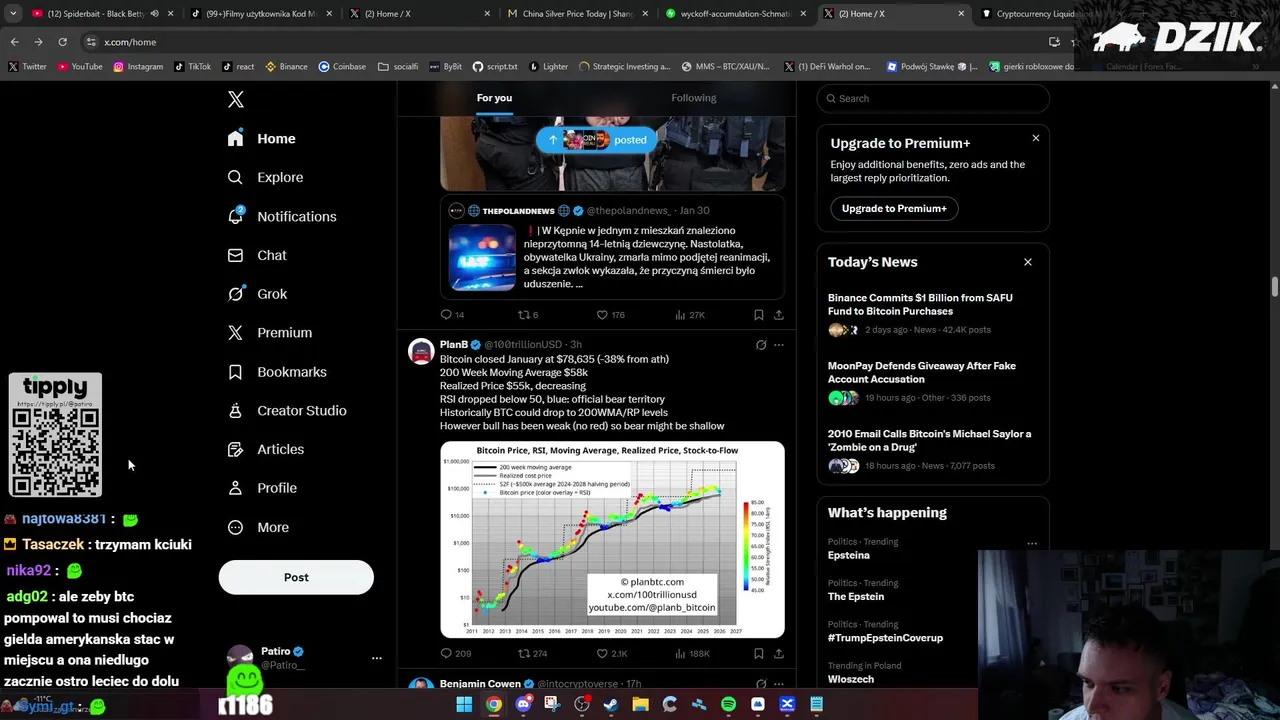
Task: Dismiss the Upgrade to Premium+ card
Action: pos(1036,138)
